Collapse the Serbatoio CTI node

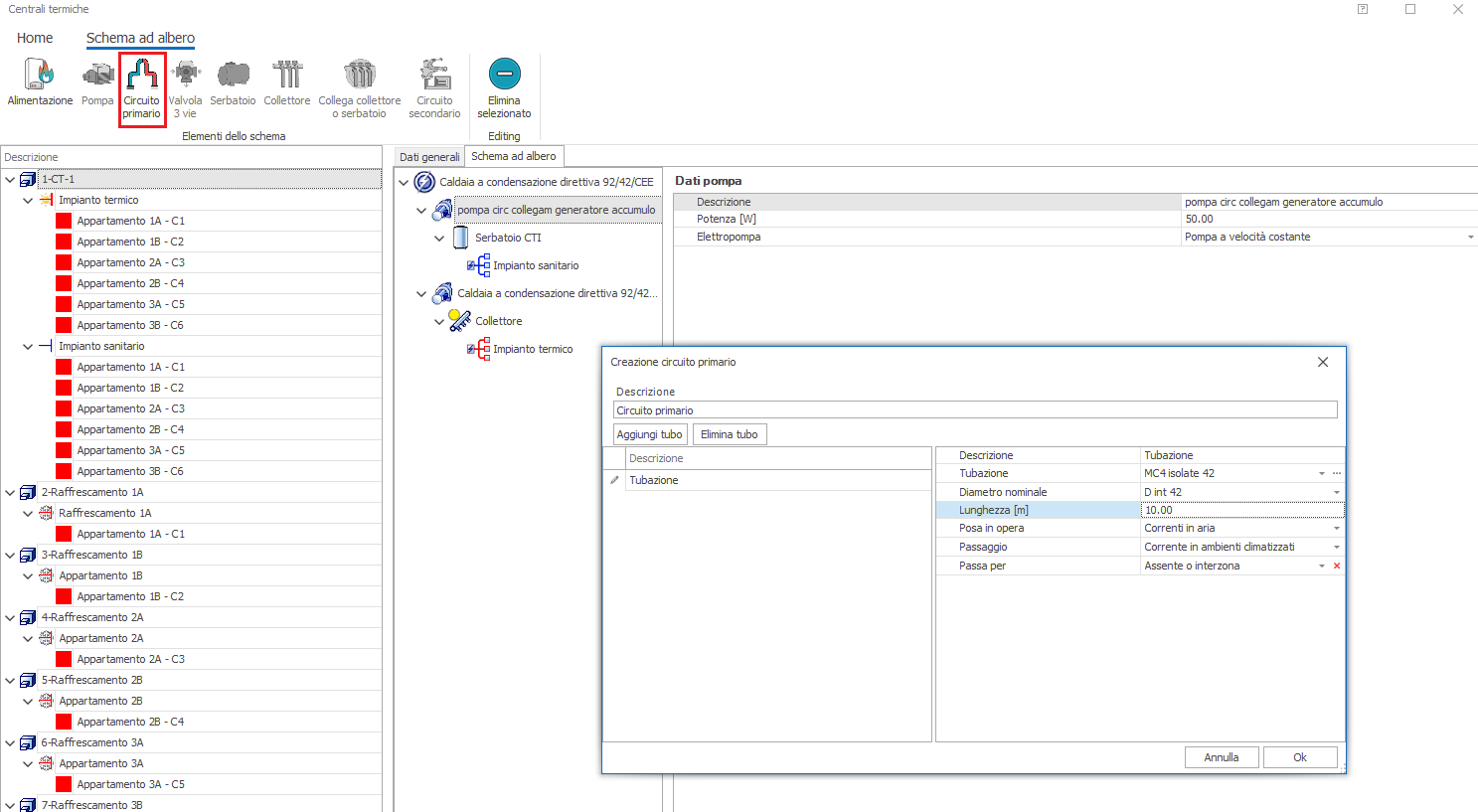tap(439, 239)
